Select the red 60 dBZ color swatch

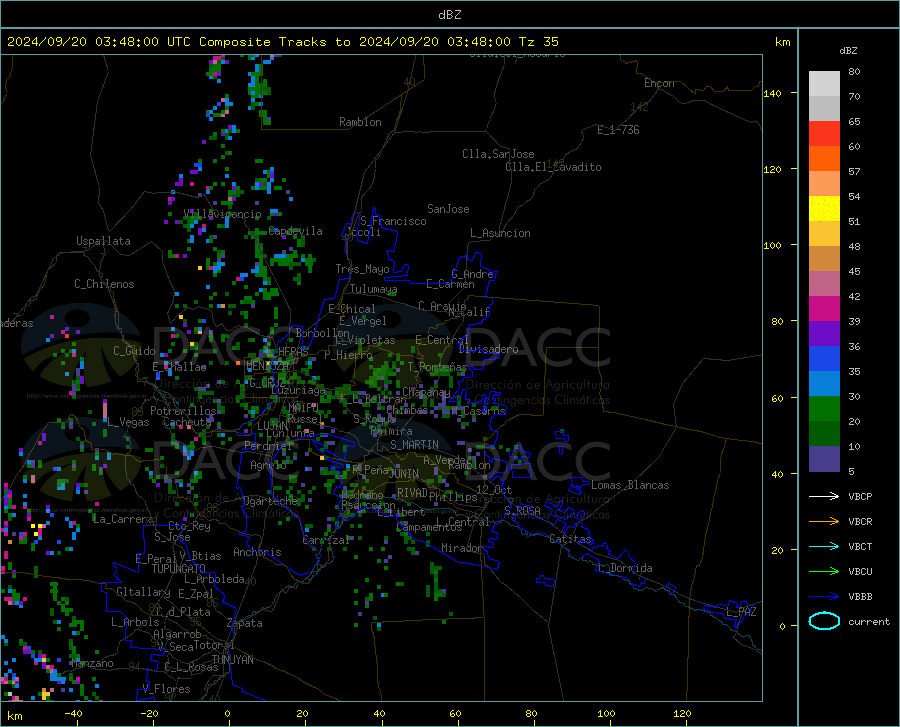[824, 134]
